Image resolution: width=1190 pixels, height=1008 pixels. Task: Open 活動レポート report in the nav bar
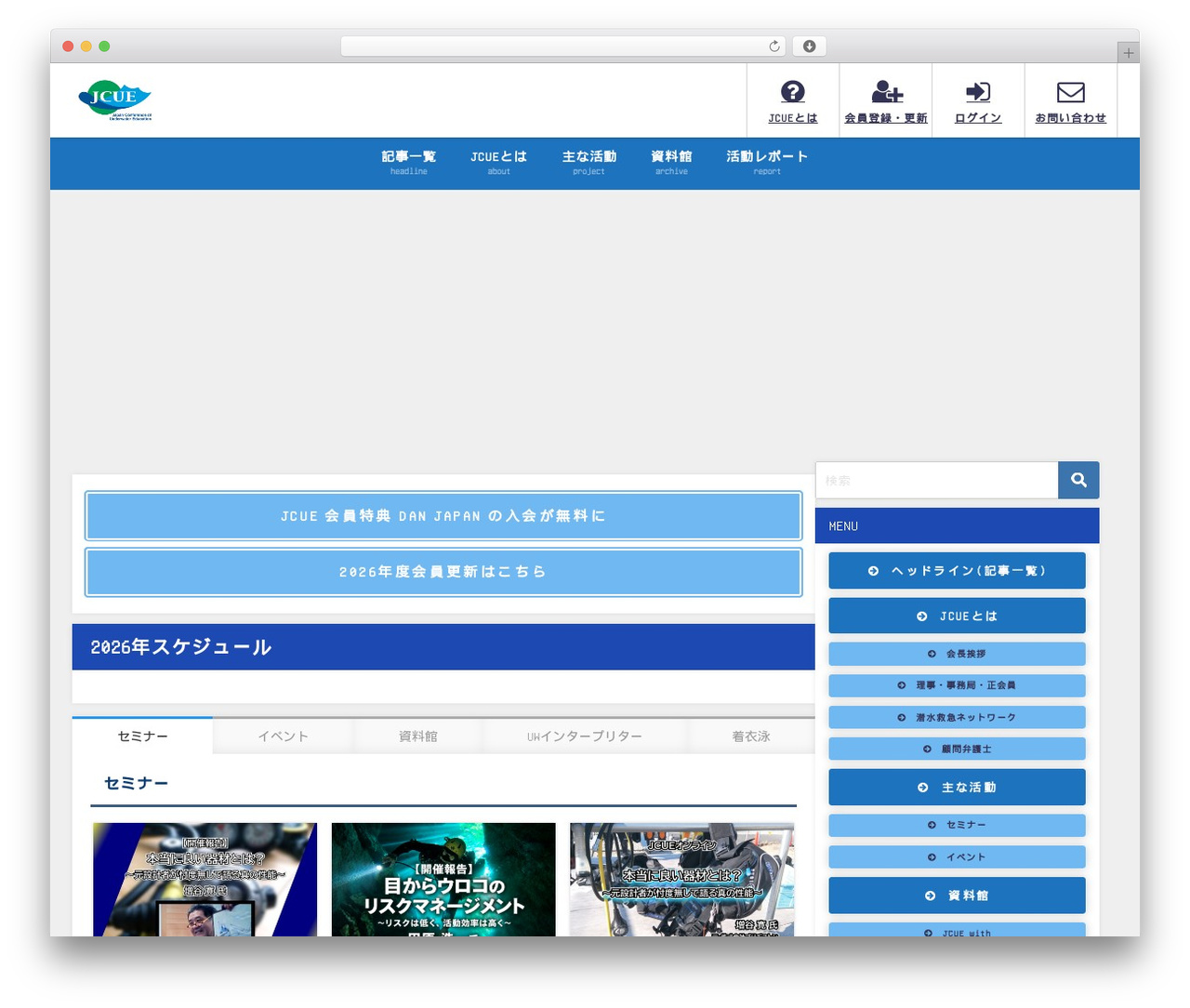(767, 162)
